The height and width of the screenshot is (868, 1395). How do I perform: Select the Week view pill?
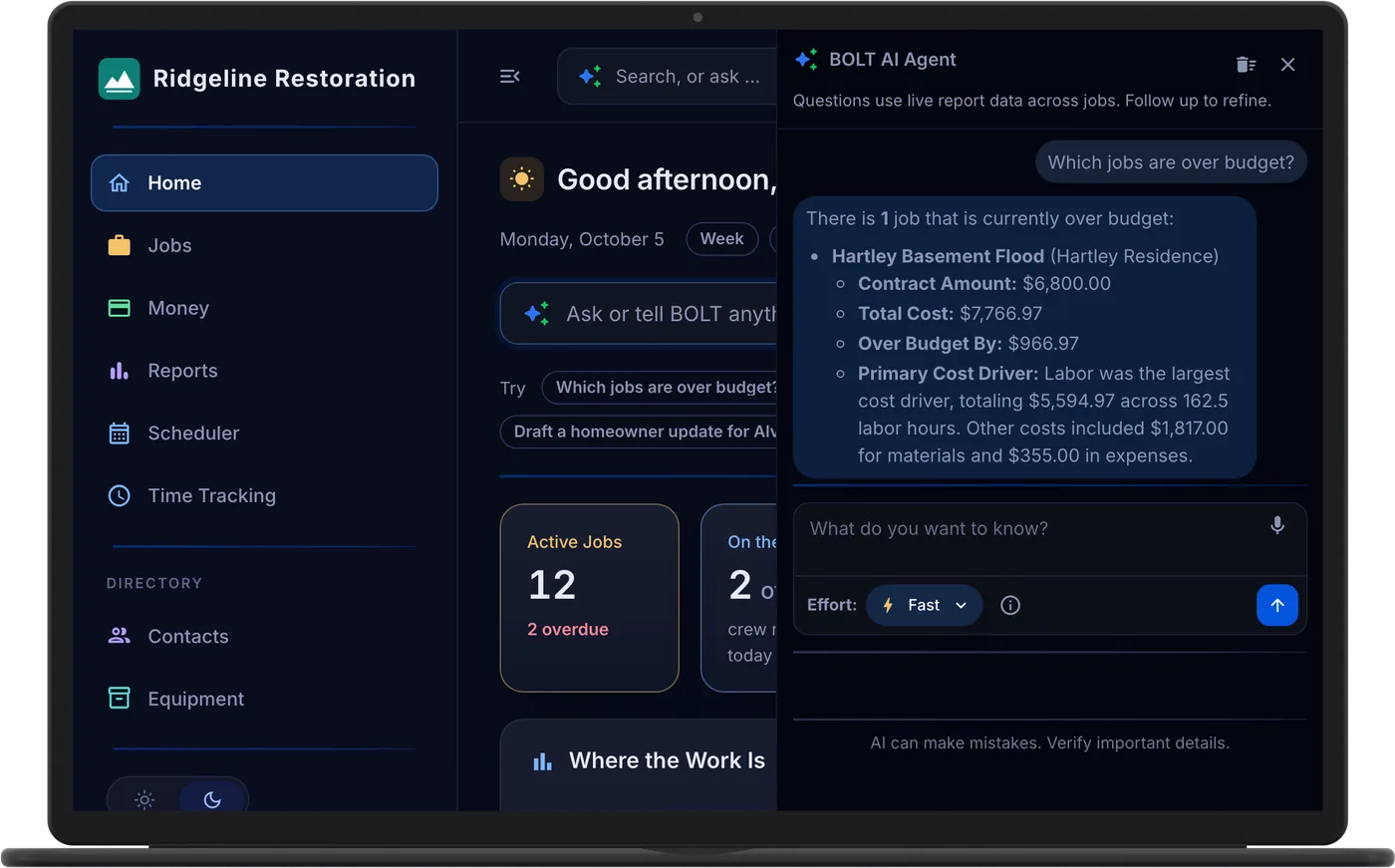(x=721, y=239)
